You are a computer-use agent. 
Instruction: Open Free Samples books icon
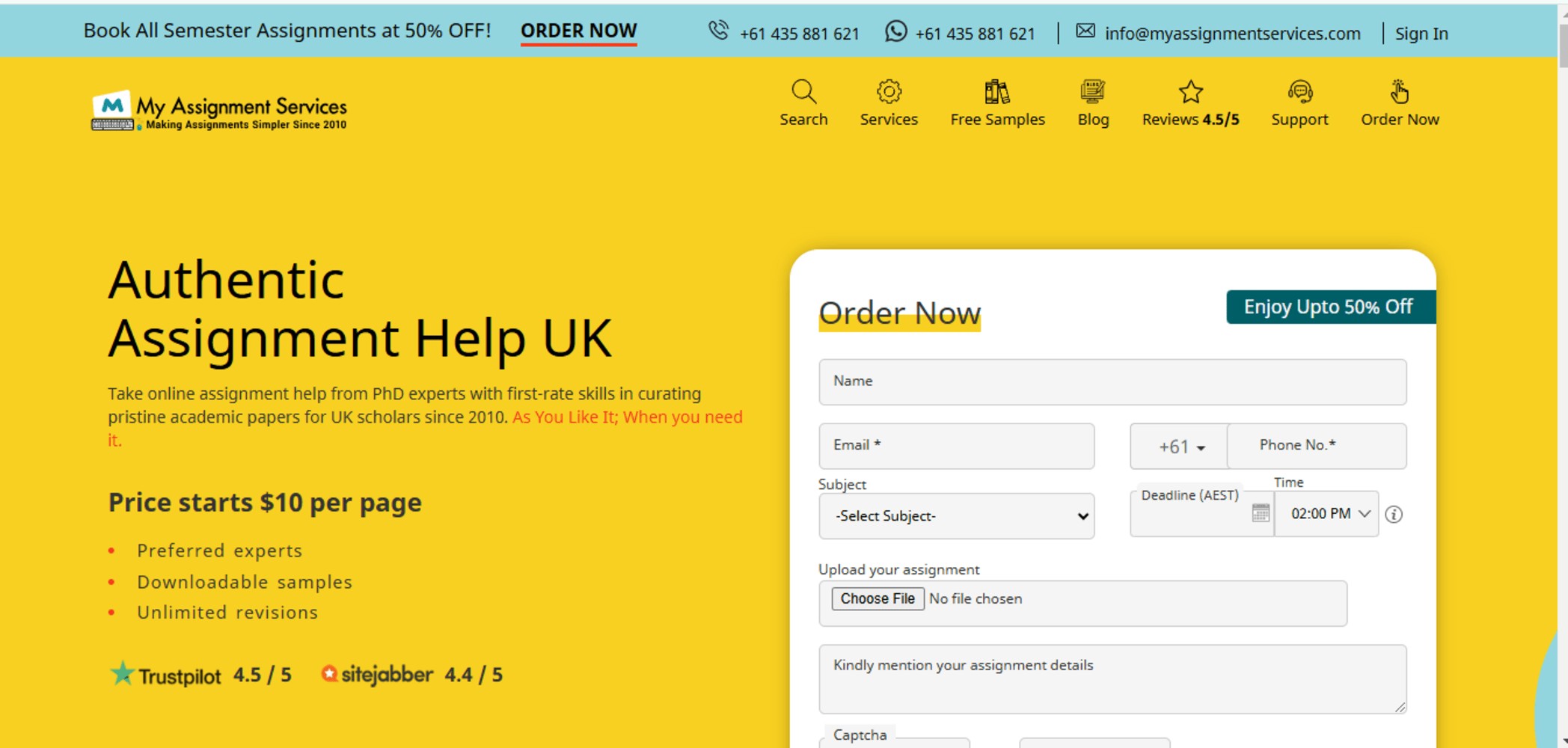tap(996, 92)
